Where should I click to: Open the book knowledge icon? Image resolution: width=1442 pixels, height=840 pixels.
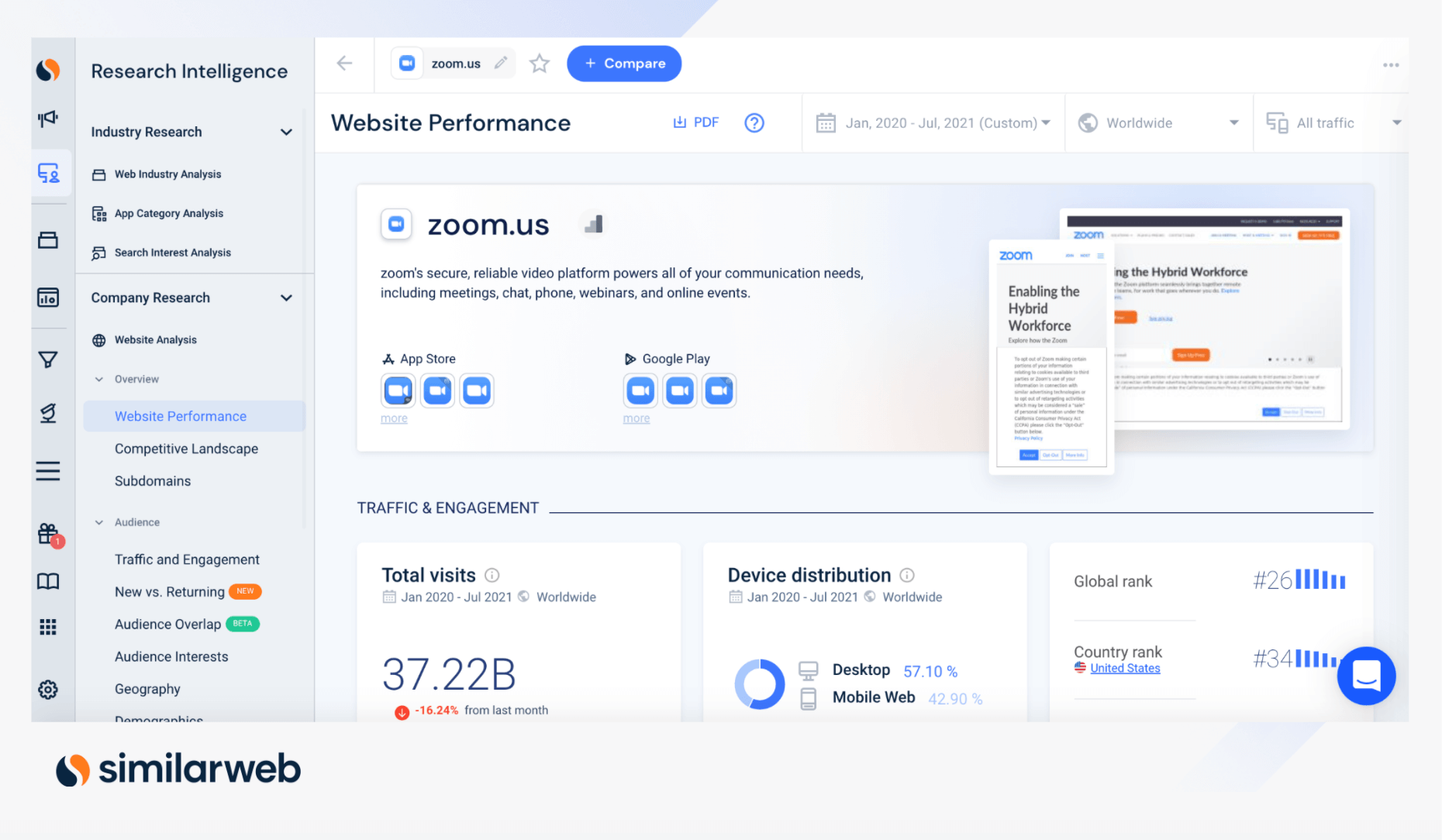tap(48, 581)
